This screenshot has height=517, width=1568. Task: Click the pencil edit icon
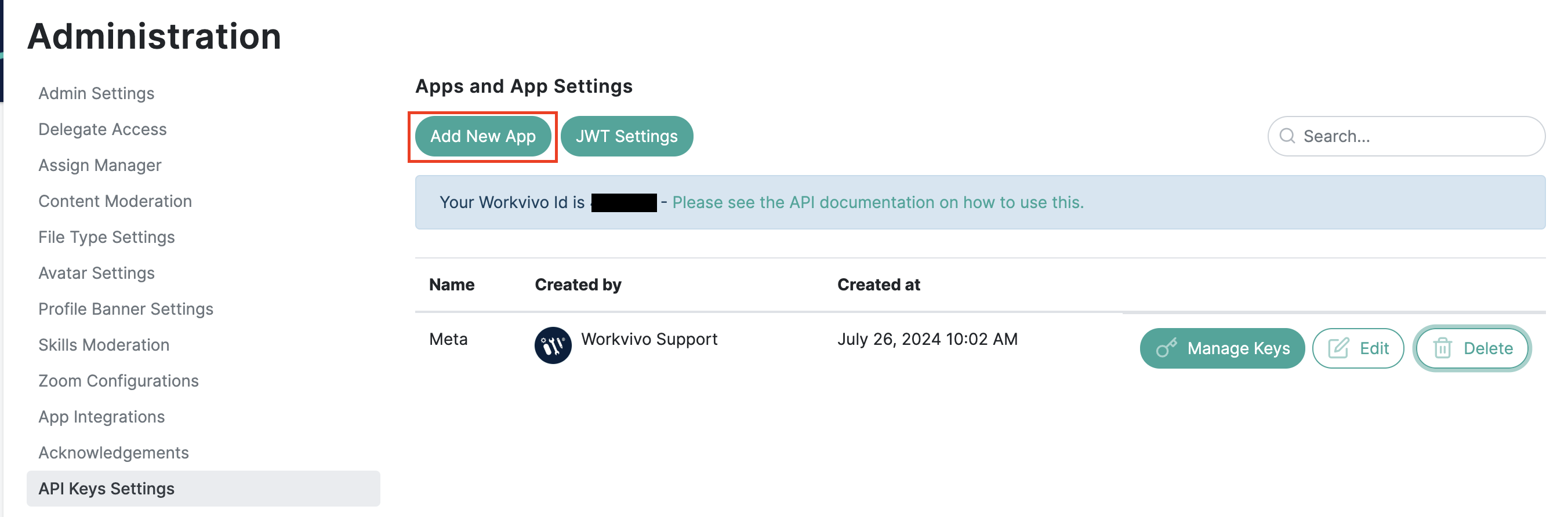point(1338,348)
